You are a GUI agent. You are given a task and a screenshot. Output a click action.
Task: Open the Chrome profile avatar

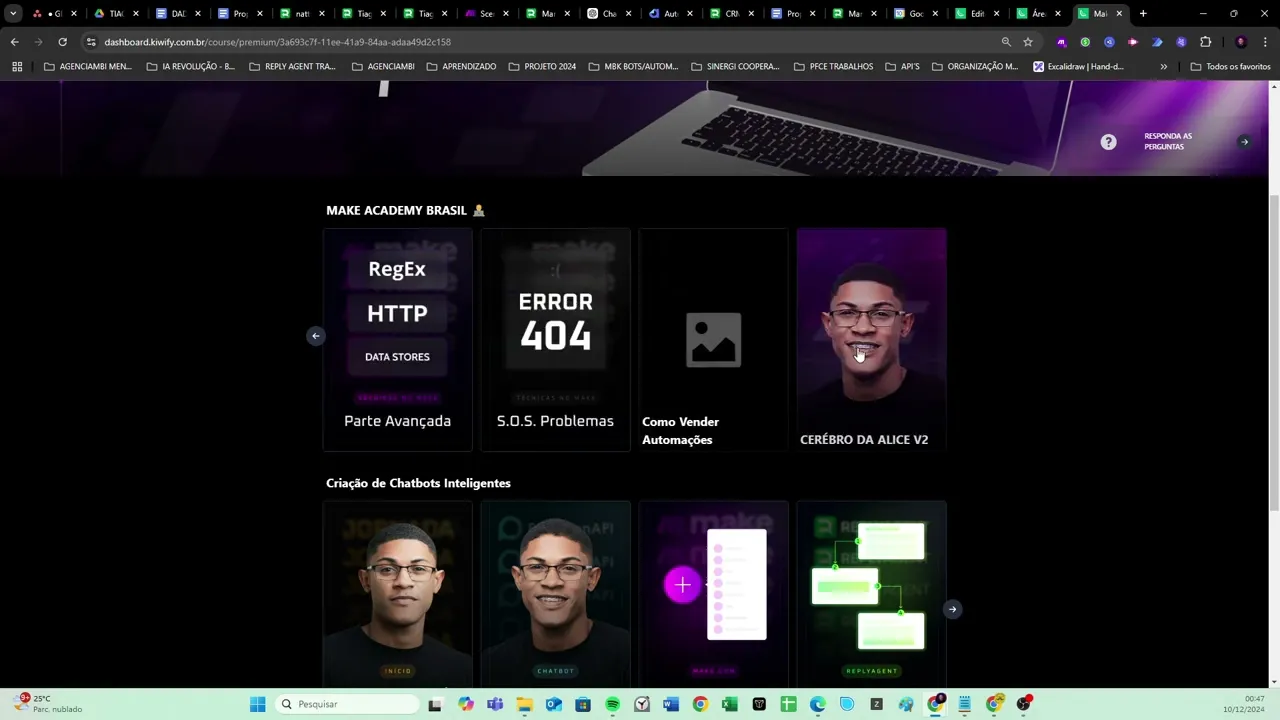click(x=1241, y=42)
